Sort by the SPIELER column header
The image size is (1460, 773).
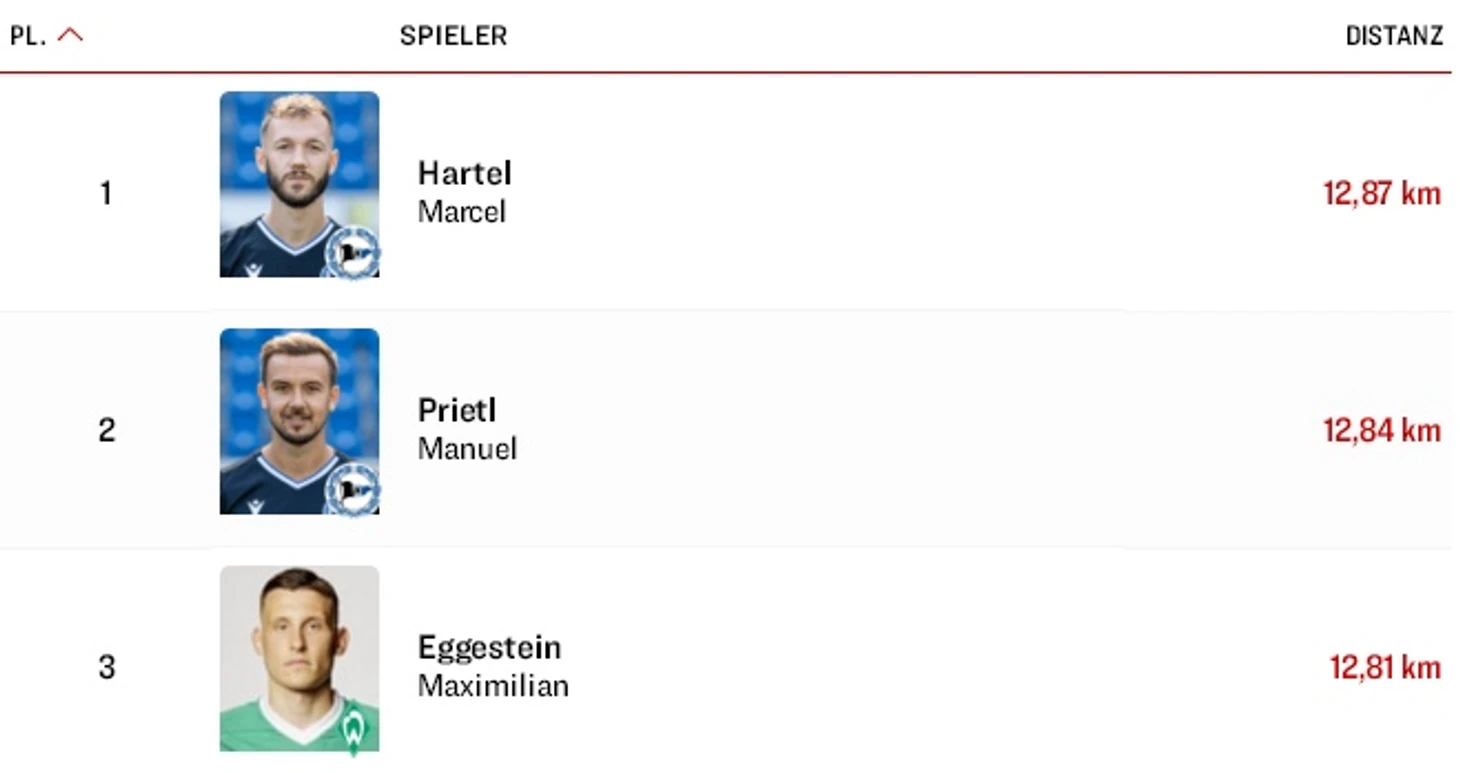(453, 36)
